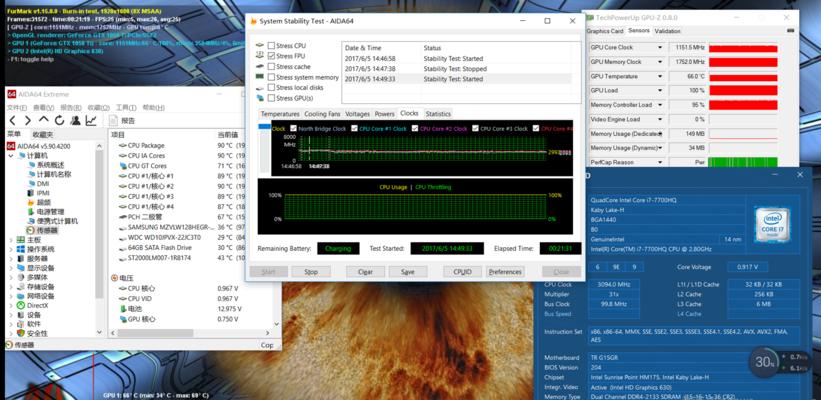Open GPU Temperature dropdown in GPU-Z
Image resolution: width=821 pixels, height=400 pixels.
pyautogui.click(x=660, y=76)
